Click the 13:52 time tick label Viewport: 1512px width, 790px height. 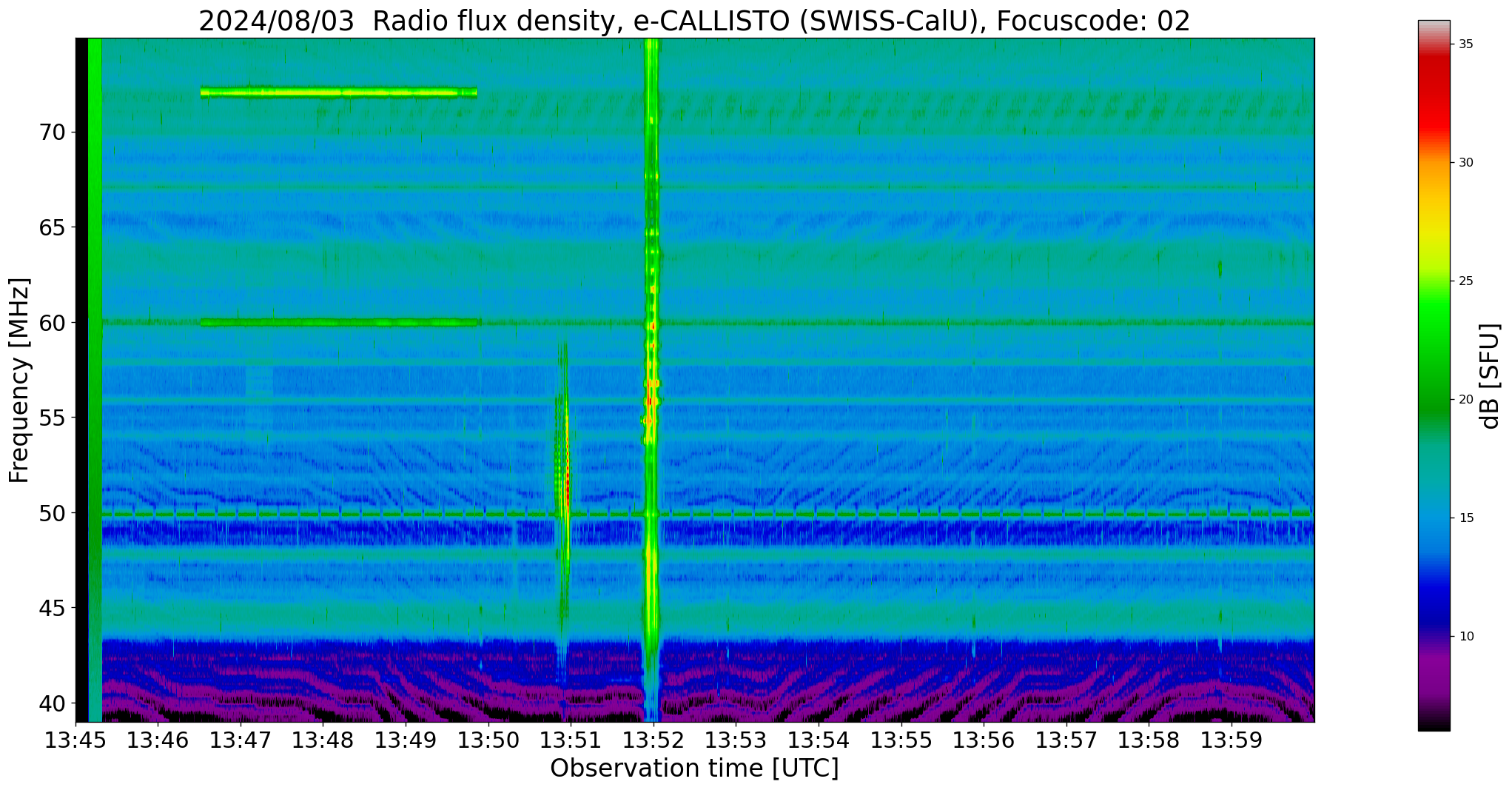(x=653, y=740)
